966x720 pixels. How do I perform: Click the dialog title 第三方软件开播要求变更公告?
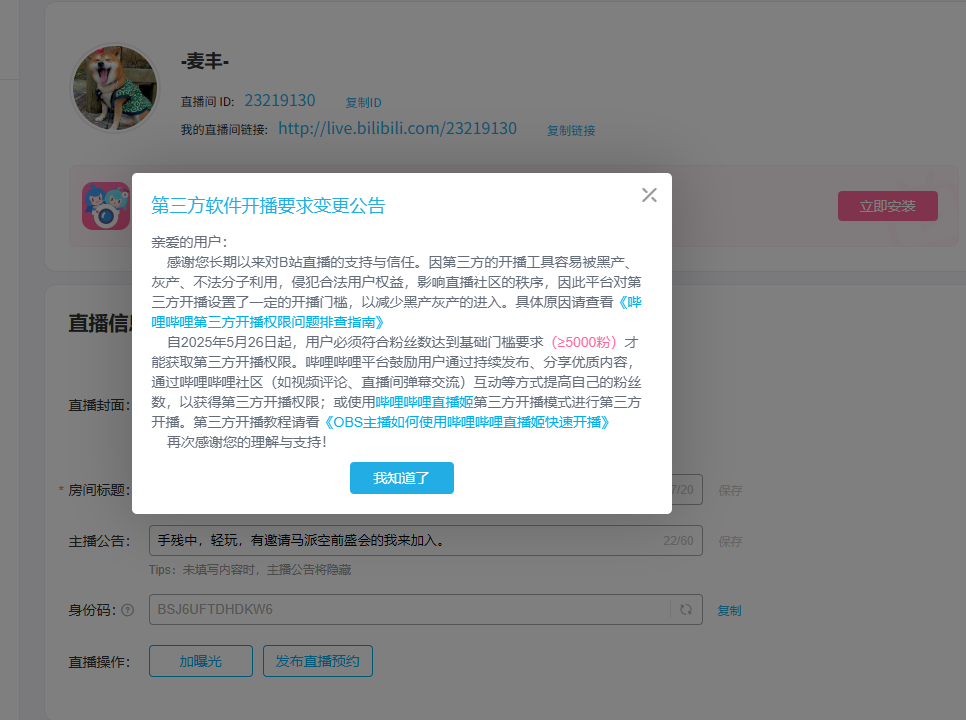tap(268, 206)
